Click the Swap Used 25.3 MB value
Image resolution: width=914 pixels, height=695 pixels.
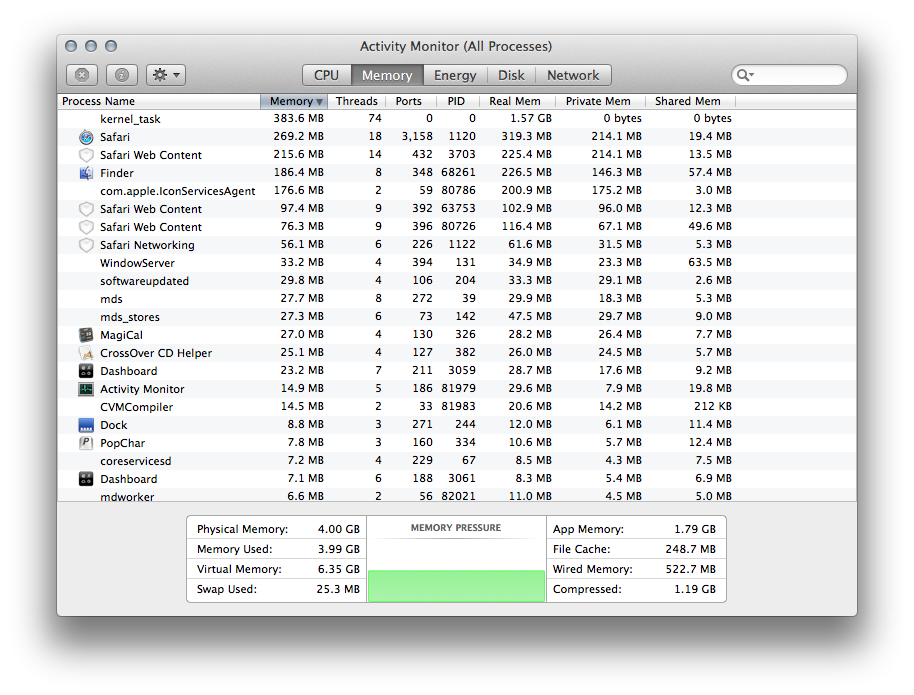point(338,589)
